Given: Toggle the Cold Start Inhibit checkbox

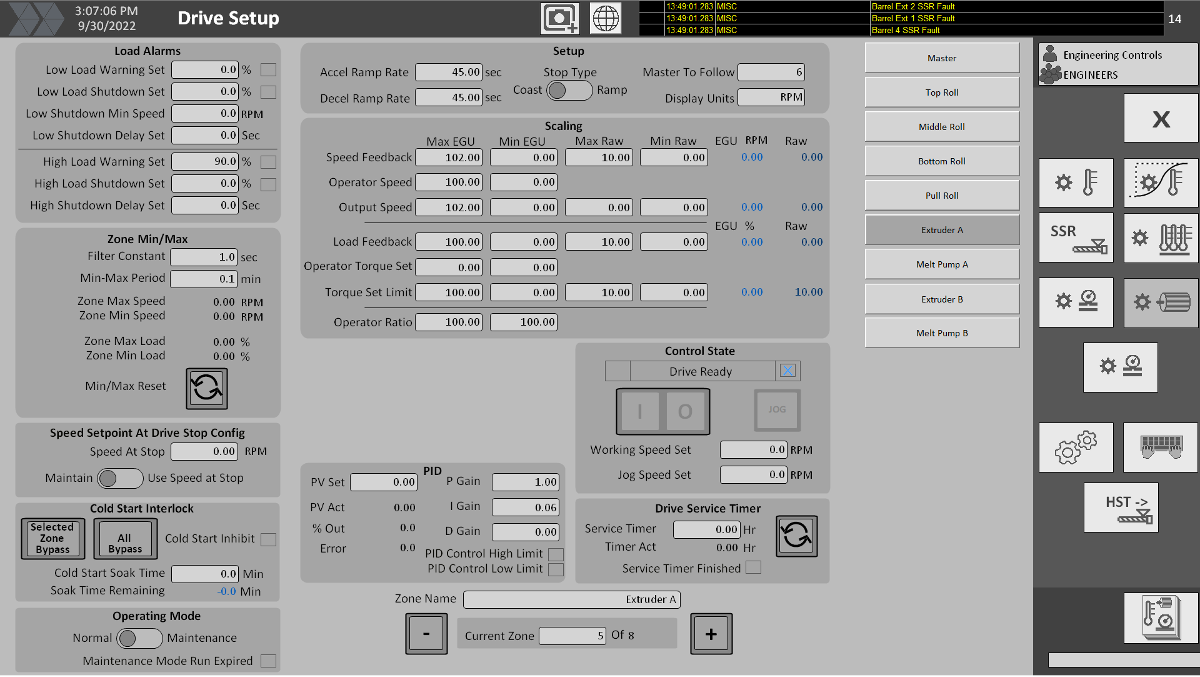Looking at the screenshot, I should (x=268, y=539).
